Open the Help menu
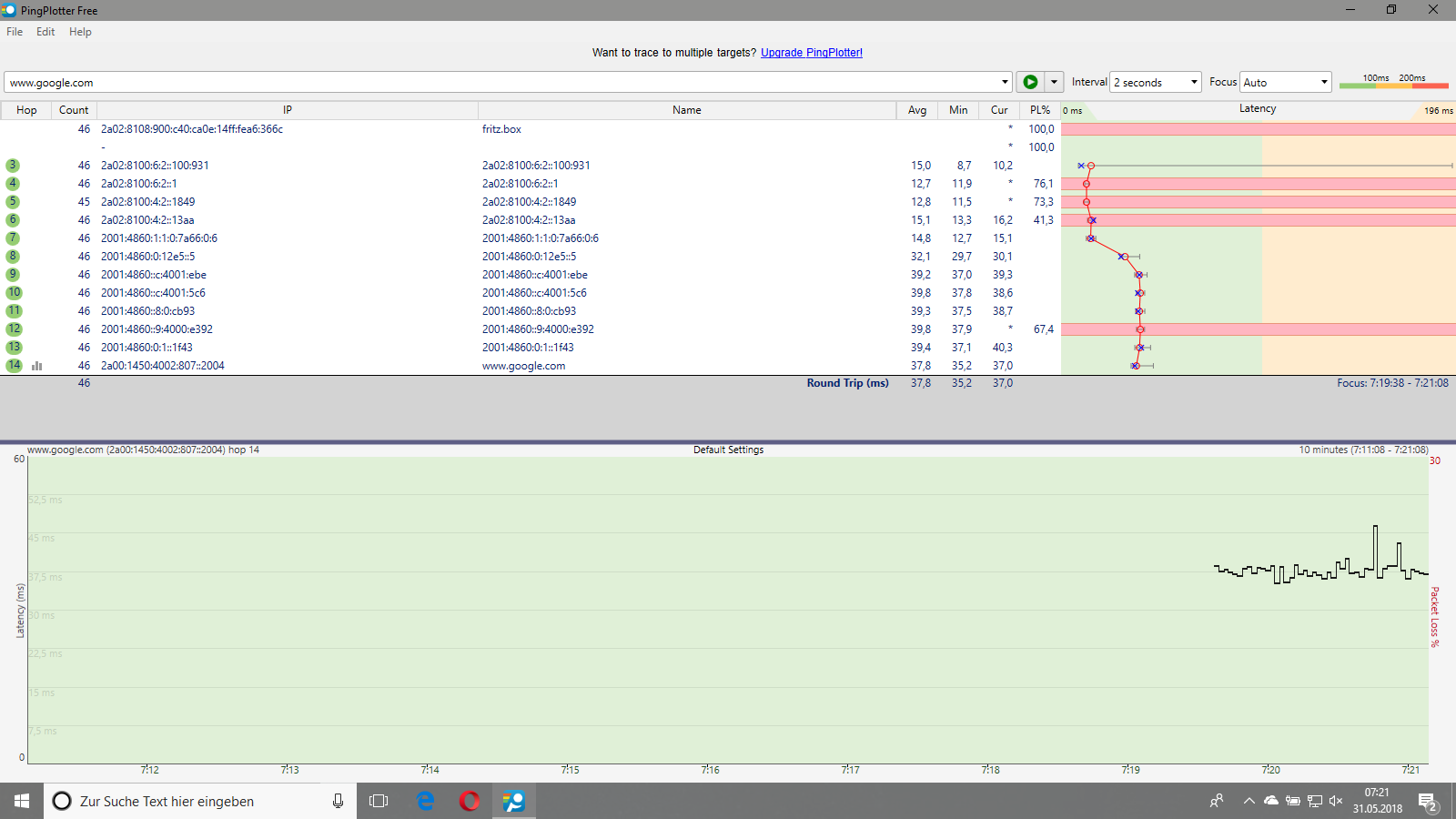 [x=80, y=32]
